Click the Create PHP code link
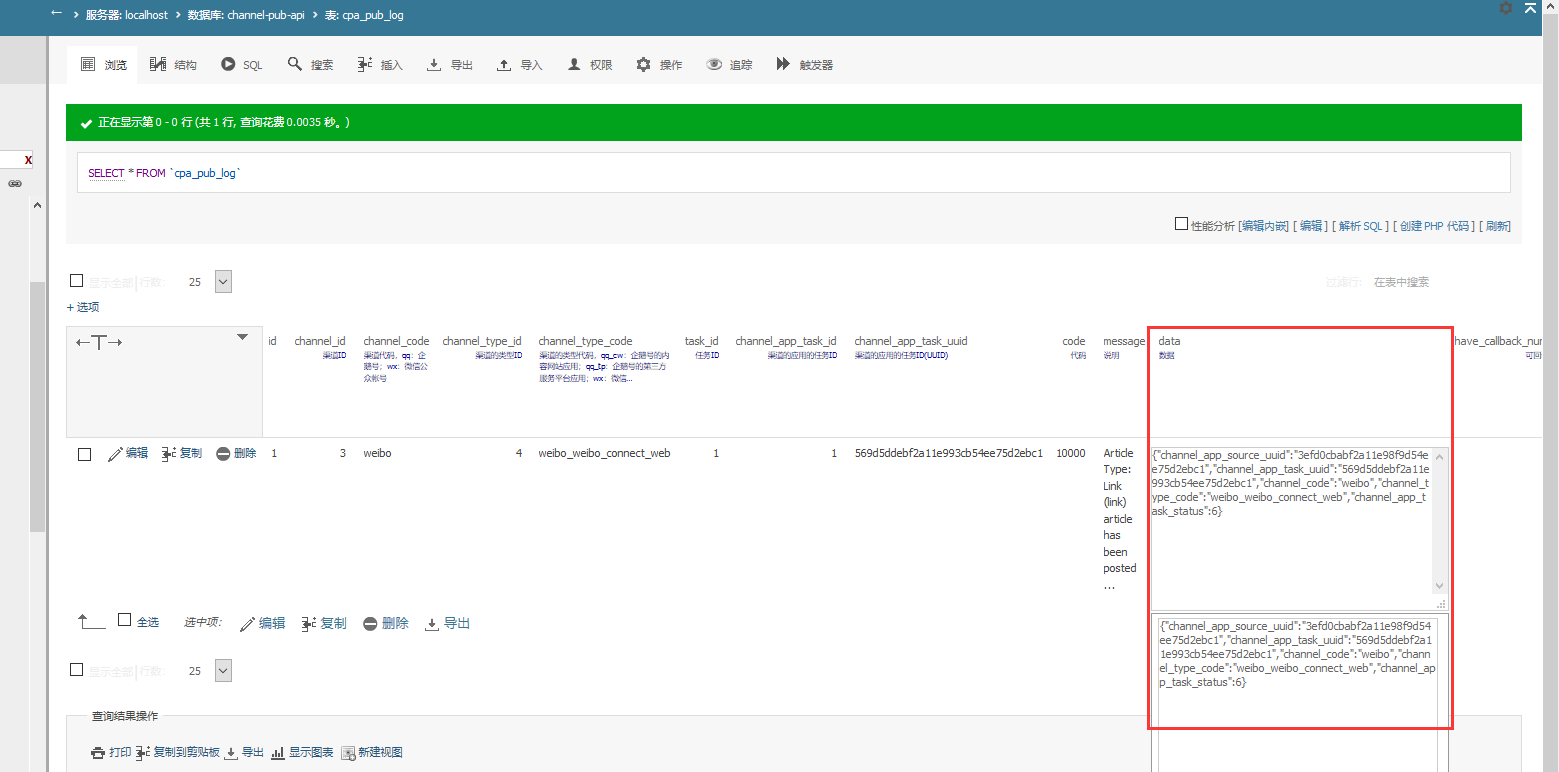1559x772 pixels. [x=1435, y=226]
